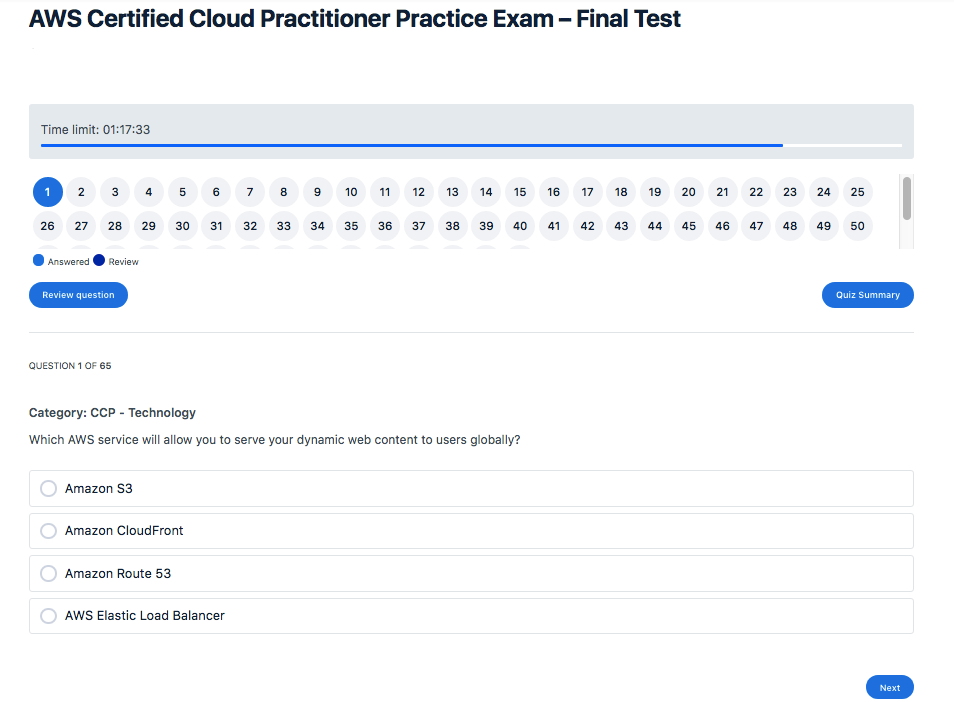Select the Amazon Route 53 radio option
Screen dimensions: 954x702
[x=48, y=574]
